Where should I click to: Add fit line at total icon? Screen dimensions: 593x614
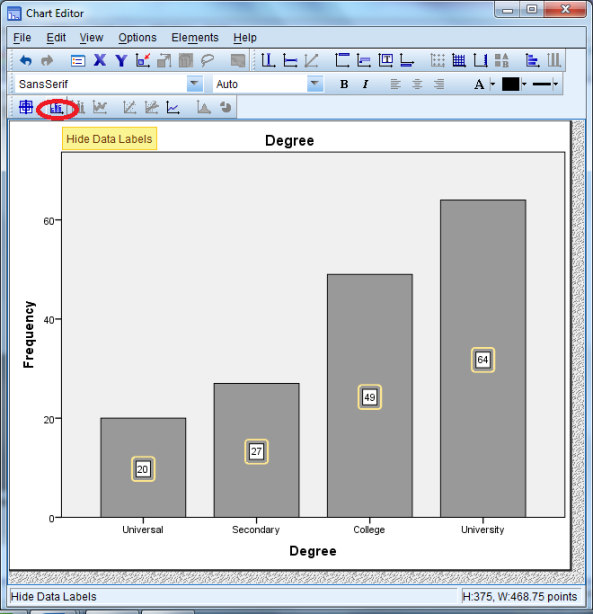(x=130, y=107)
